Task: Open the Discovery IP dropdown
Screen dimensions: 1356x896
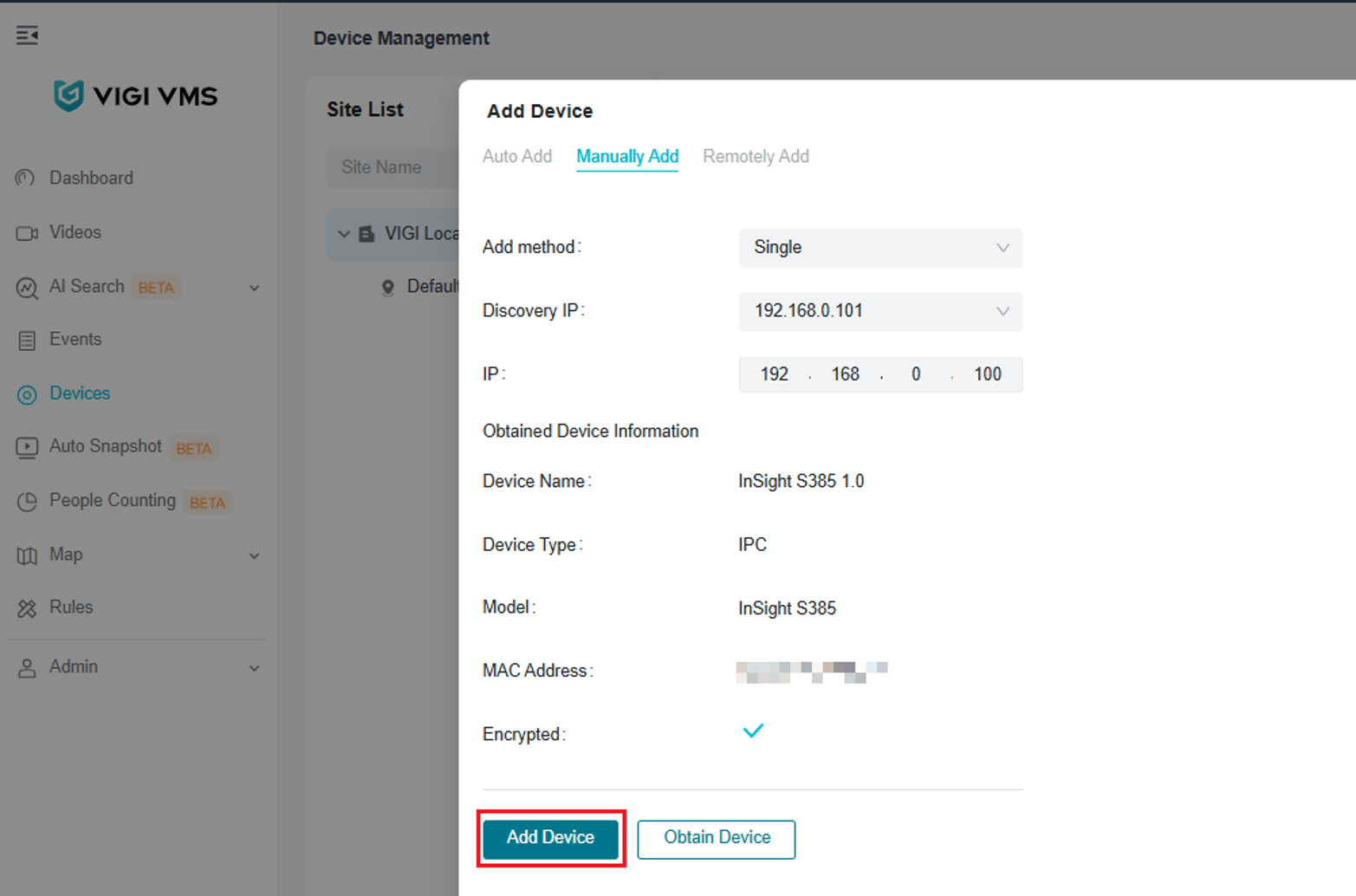Action: 880,311
